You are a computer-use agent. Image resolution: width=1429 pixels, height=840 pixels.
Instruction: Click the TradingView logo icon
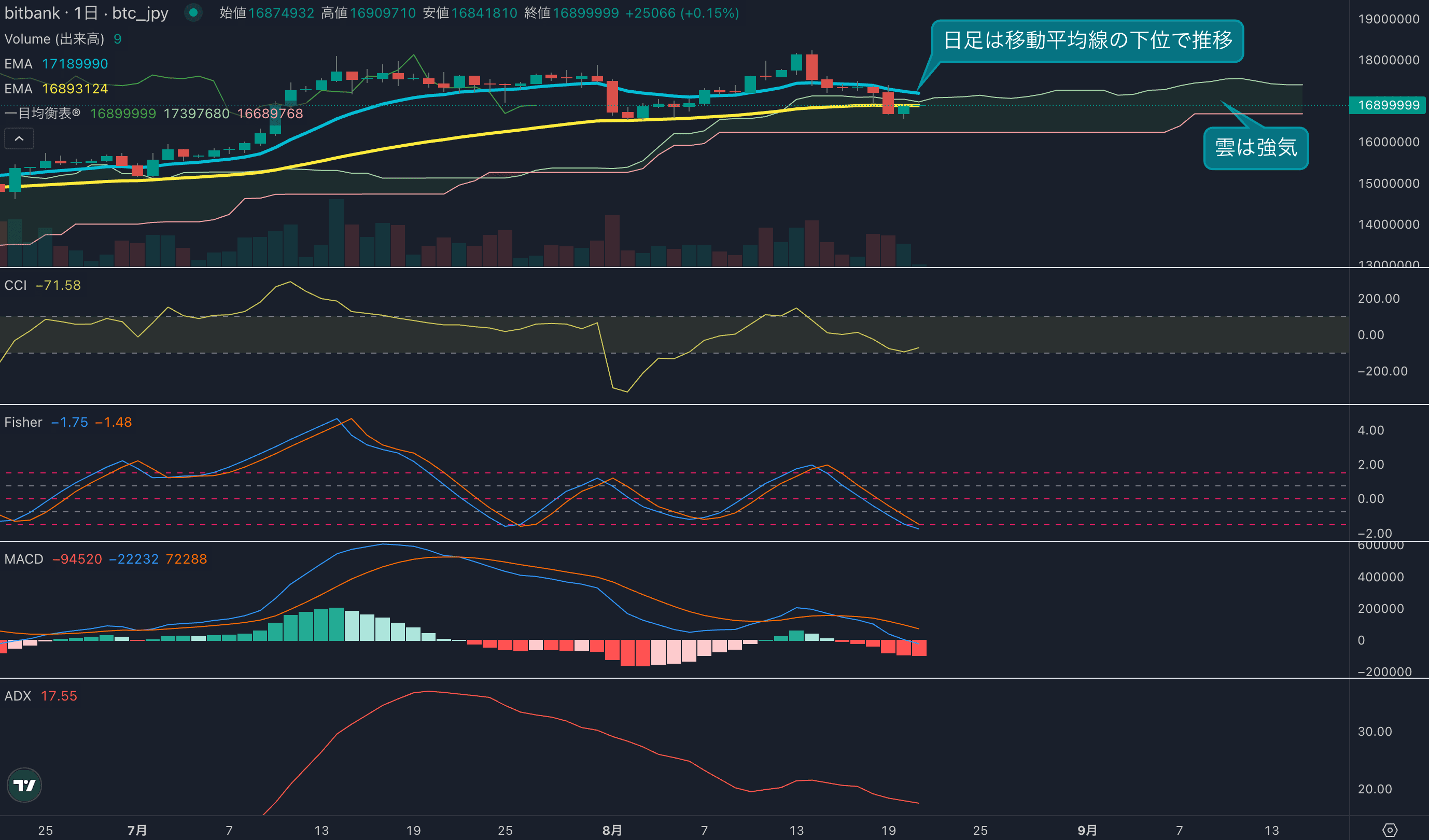coord(24,785)
